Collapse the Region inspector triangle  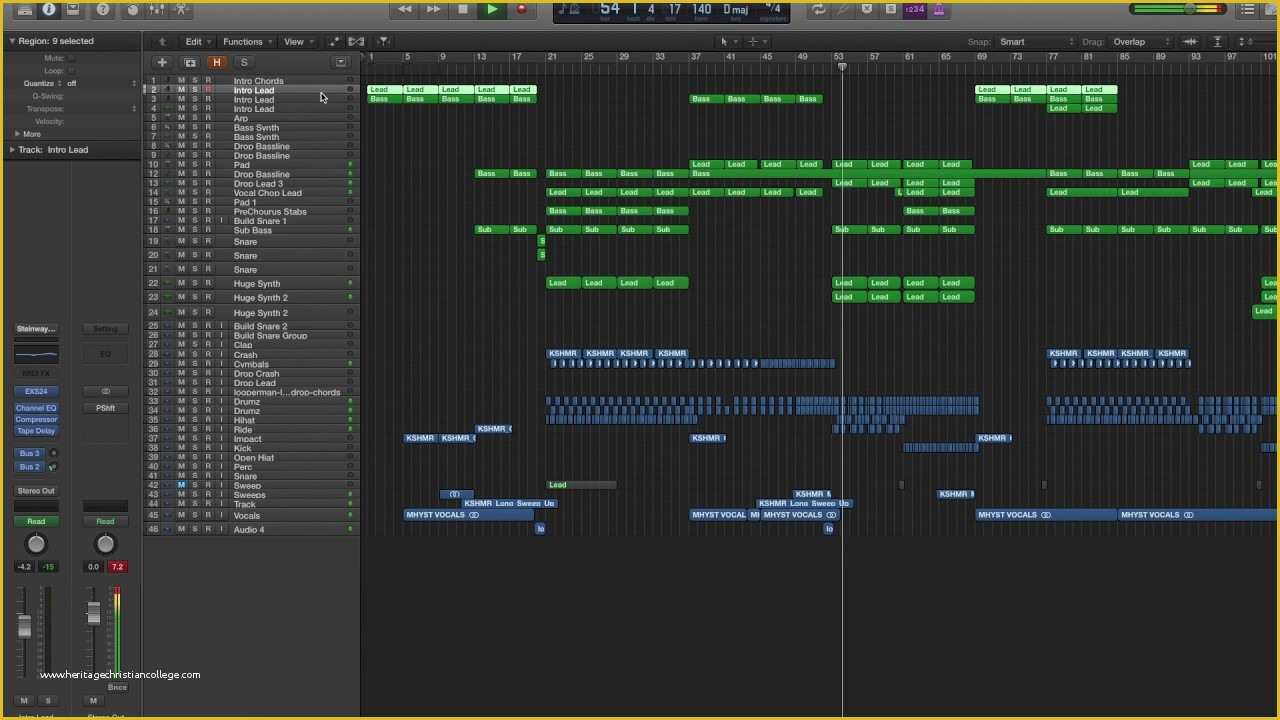click(12, 41)
